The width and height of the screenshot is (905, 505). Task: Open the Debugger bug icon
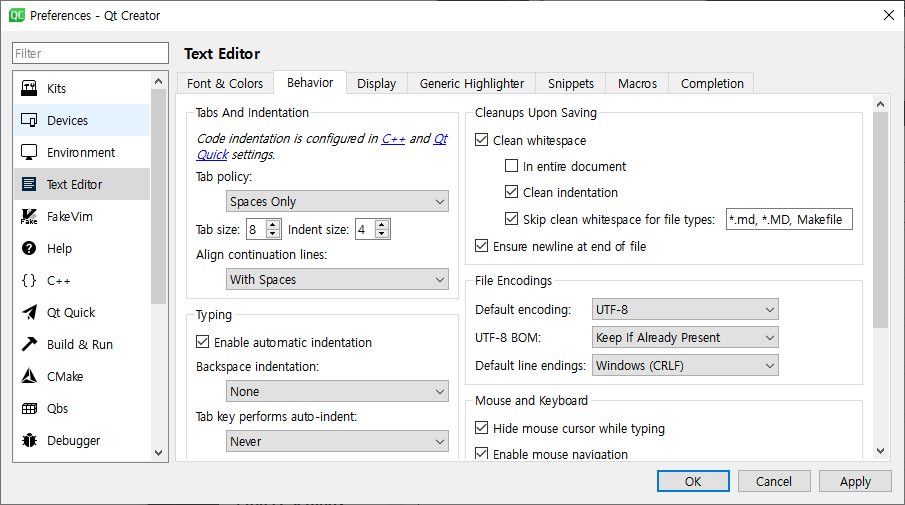29,440
